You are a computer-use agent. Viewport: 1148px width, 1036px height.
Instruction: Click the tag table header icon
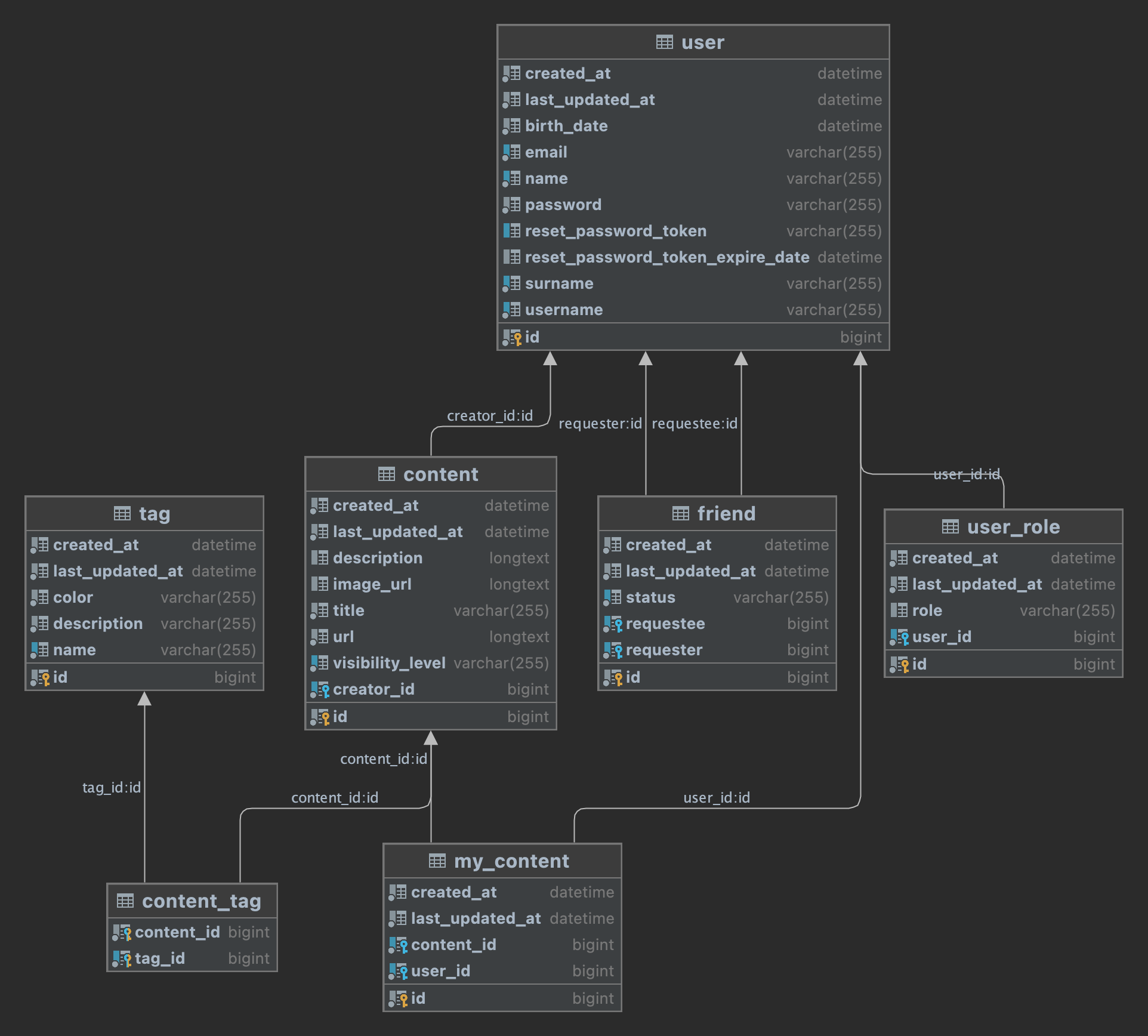pyautogui.click(x=122, y=514)
